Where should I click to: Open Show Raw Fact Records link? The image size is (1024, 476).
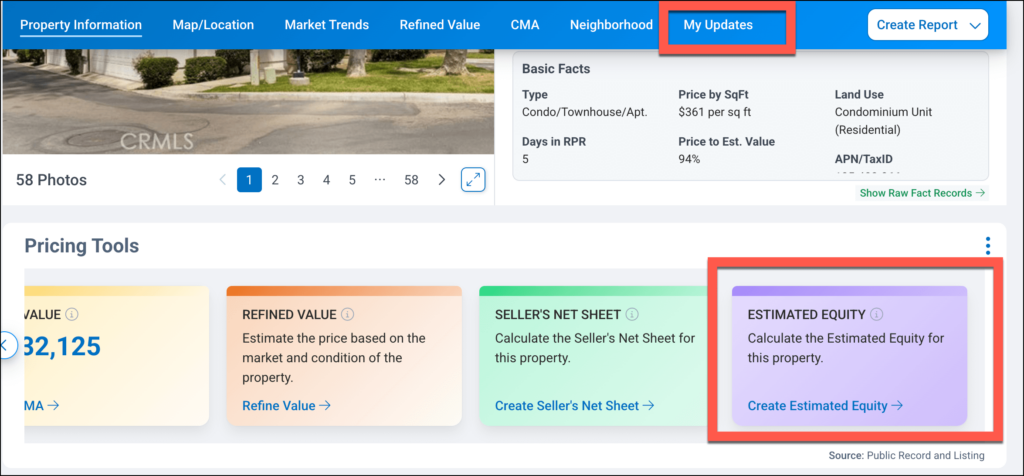tap(922, 193)
